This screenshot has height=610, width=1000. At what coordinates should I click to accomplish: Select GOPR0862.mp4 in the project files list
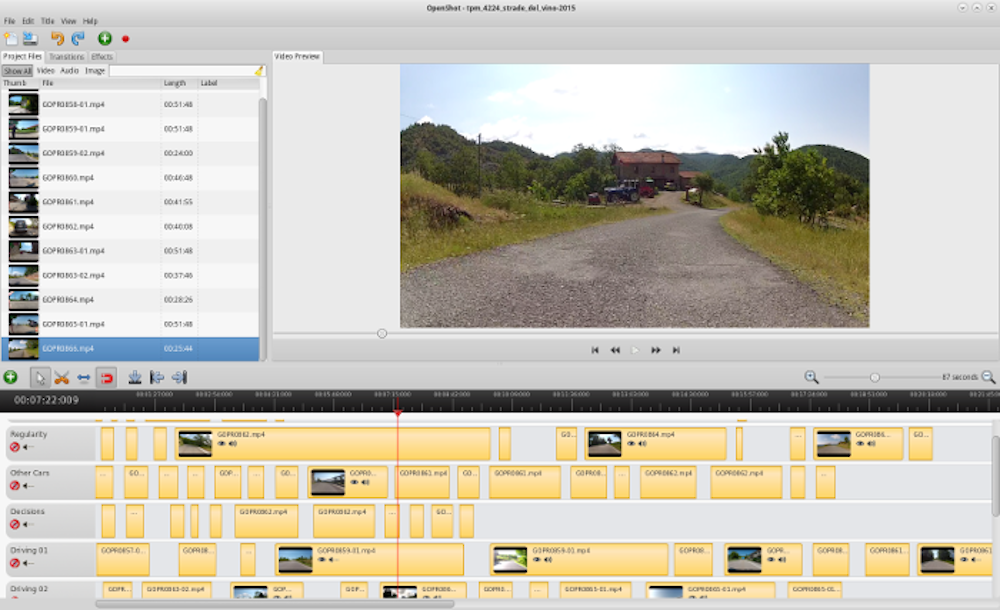68,226
